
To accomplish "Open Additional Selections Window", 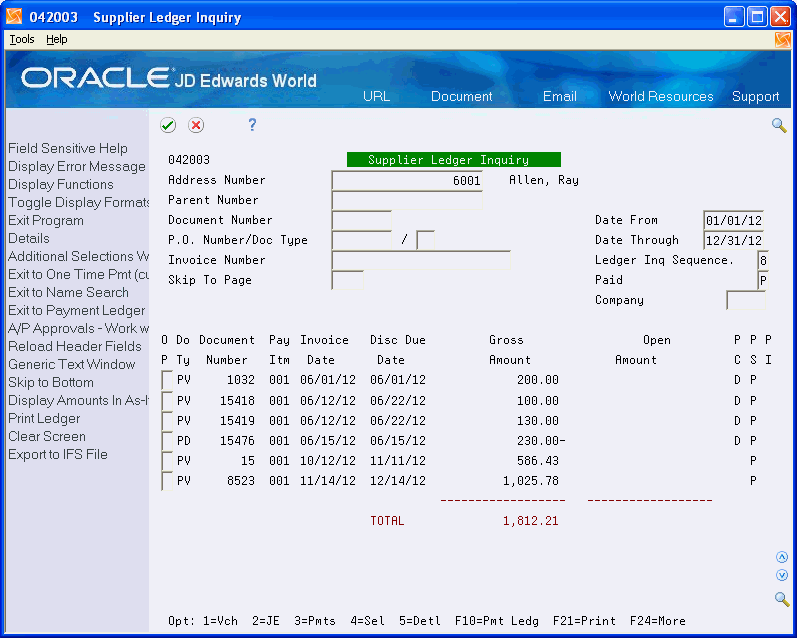I will point(78,256).
